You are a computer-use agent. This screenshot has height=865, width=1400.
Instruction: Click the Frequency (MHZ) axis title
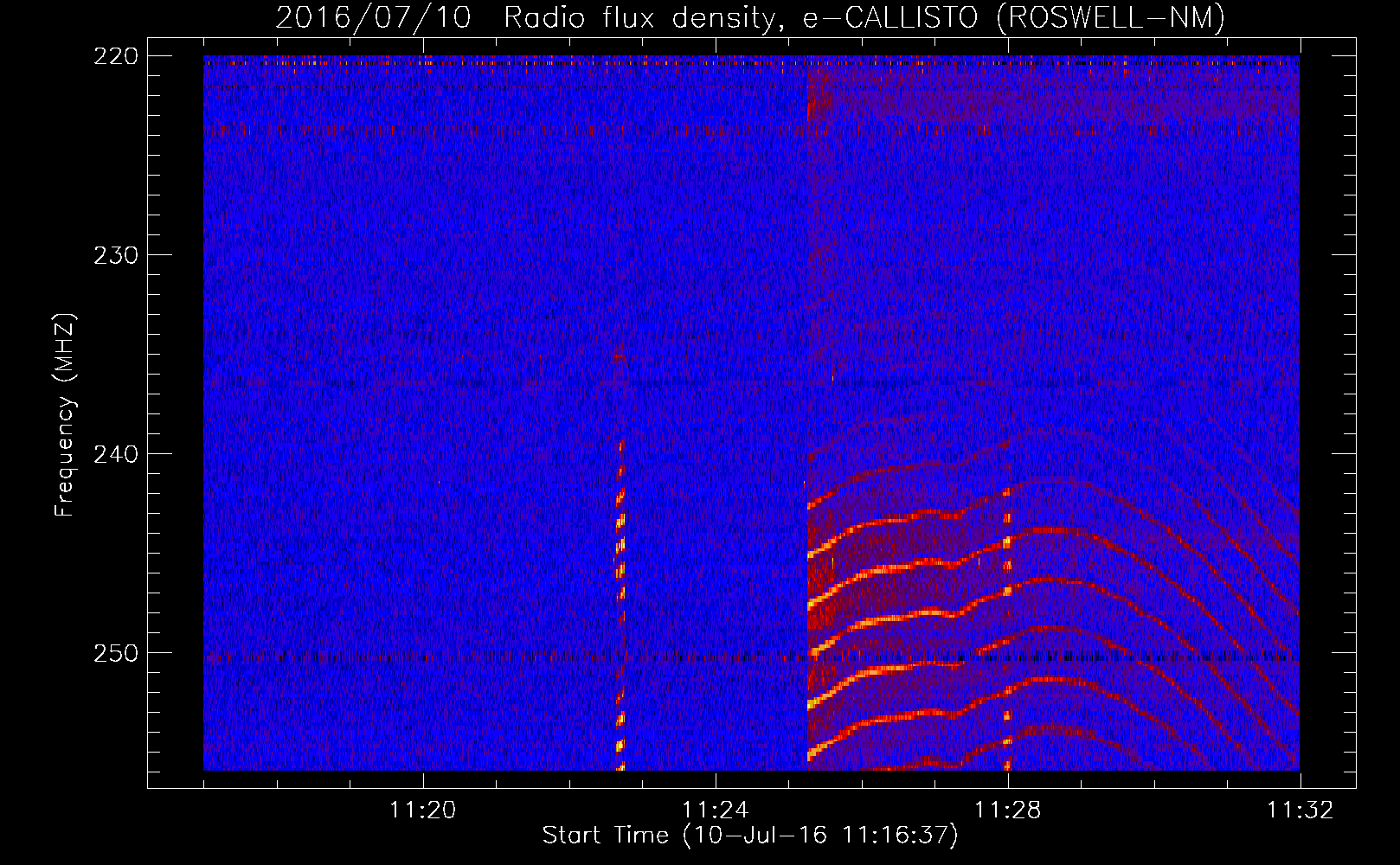click(x=65, y=414)
